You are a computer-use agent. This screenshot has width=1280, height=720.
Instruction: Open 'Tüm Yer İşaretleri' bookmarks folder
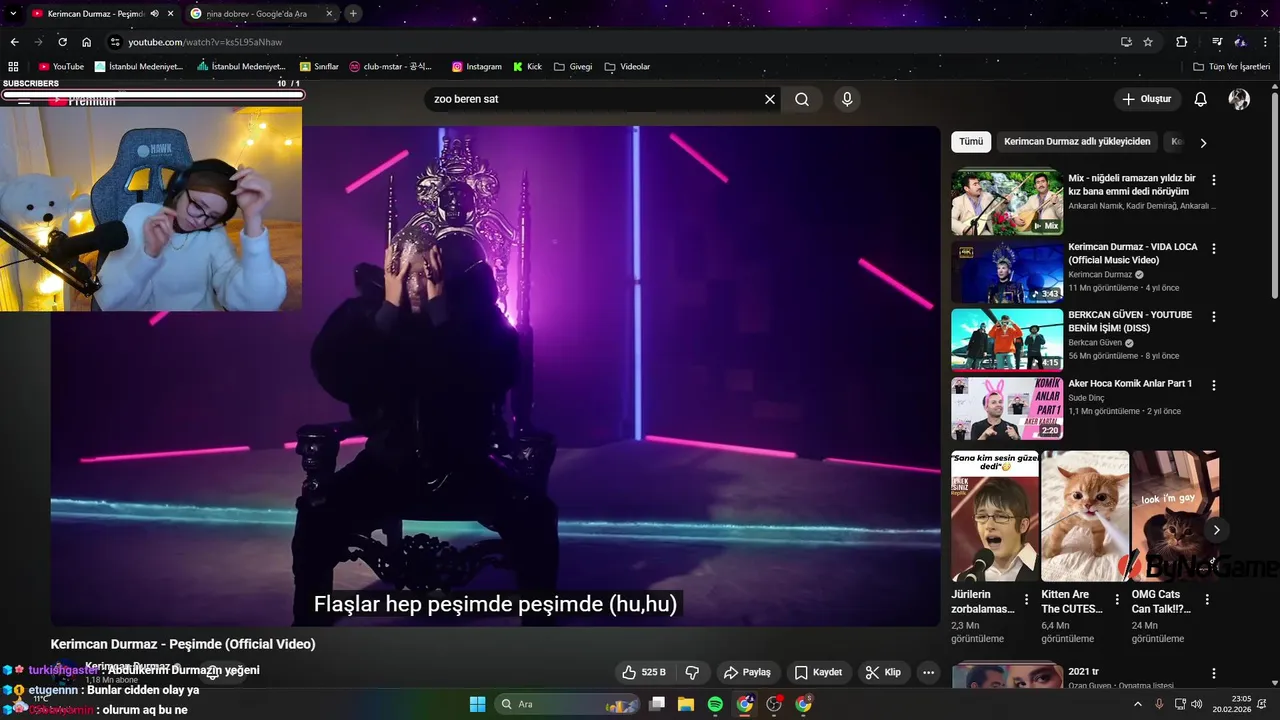(x=1231, y=67)
